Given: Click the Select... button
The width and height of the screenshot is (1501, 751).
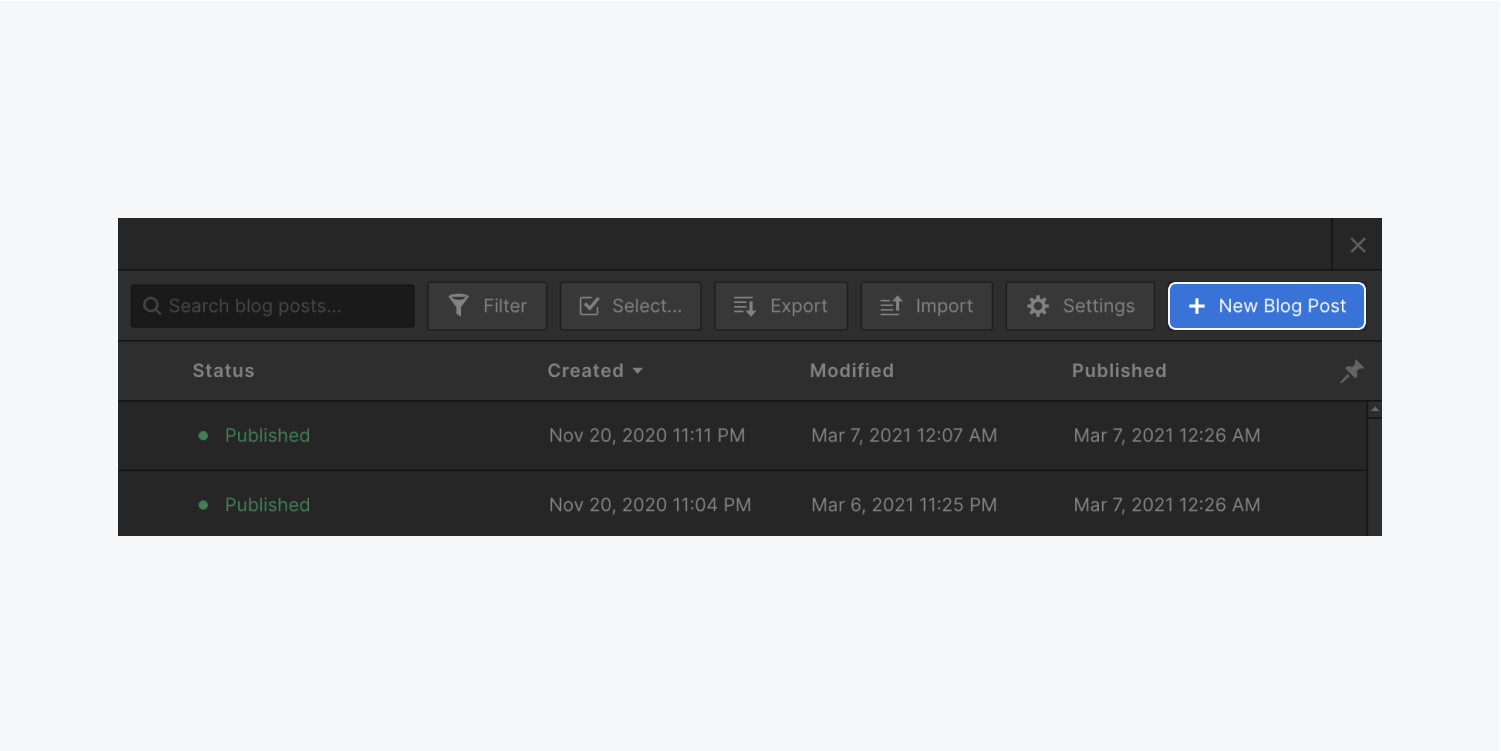Looking at the screenshot, I should [631, 306].
